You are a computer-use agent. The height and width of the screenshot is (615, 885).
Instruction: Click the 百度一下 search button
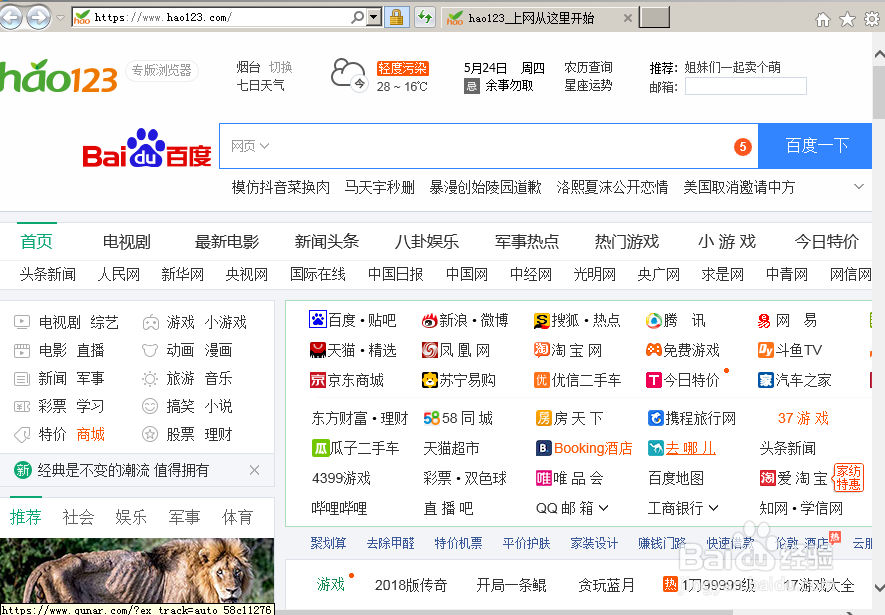816,146
